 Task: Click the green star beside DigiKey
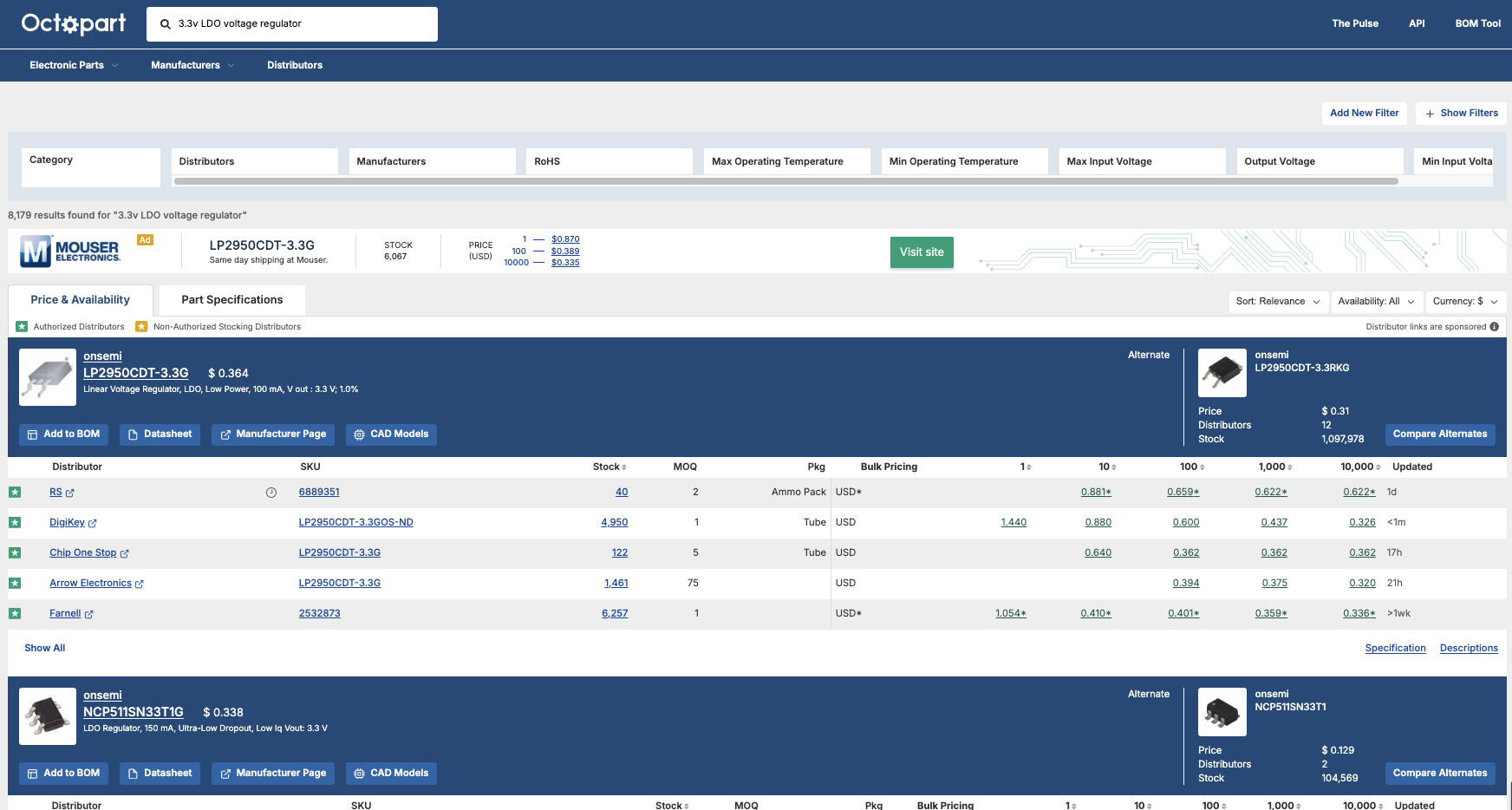pyautogui.click(x=15, y=523)
